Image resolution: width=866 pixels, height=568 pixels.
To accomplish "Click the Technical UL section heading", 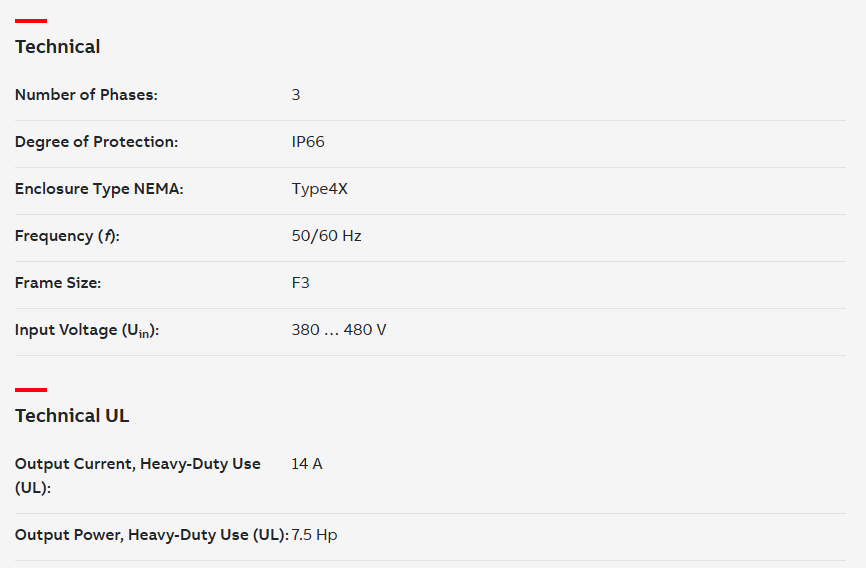I will click(x=72, y=416).
